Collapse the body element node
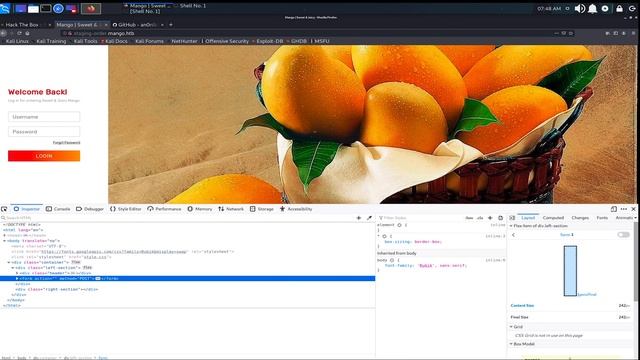This screenshot has width=640, height=360. [x=4, y=241]
